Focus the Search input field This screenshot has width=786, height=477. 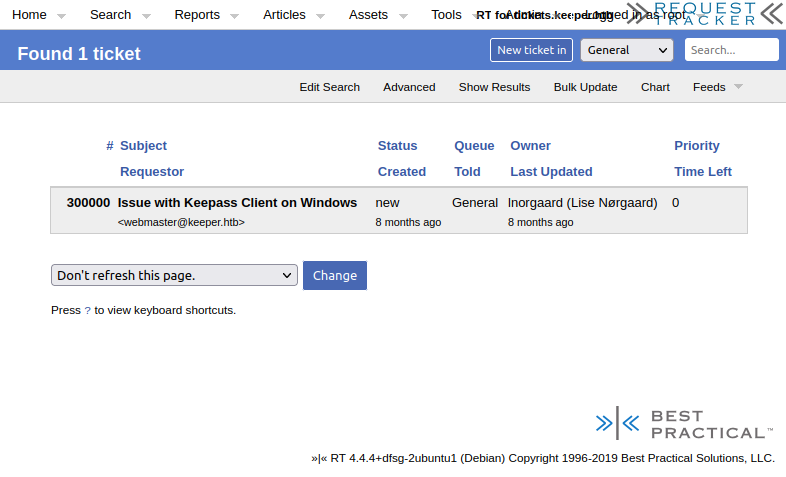(731, 50)
